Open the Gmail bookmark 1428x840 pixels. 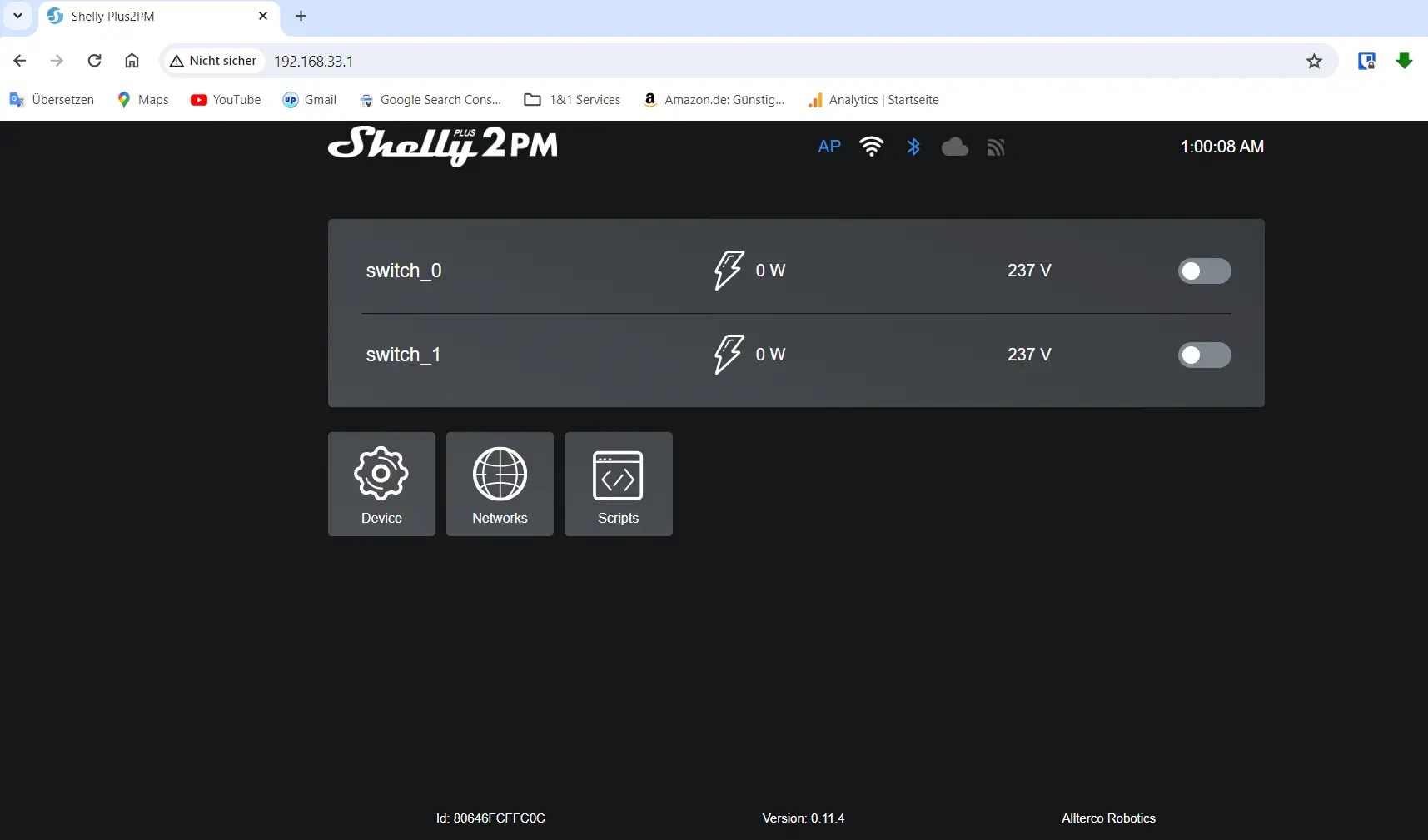point(310,100)
